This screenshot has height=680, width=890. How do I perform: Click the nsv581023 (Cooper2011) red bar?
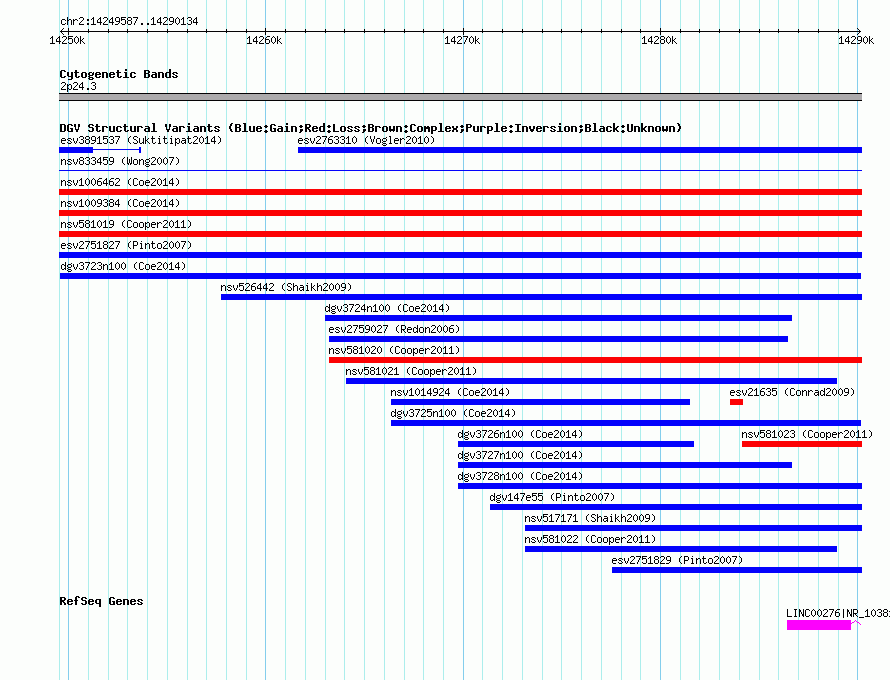pyautogui.click(x=801, y=444)
